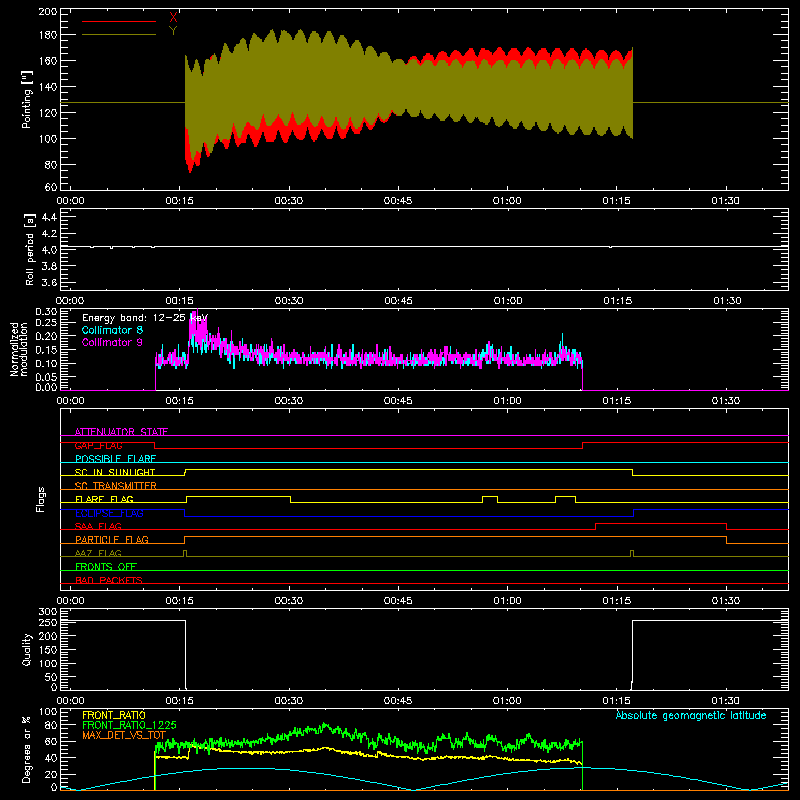Click the BAD_PACKETS flag label
800x800 pixels.
coord(109,580)
